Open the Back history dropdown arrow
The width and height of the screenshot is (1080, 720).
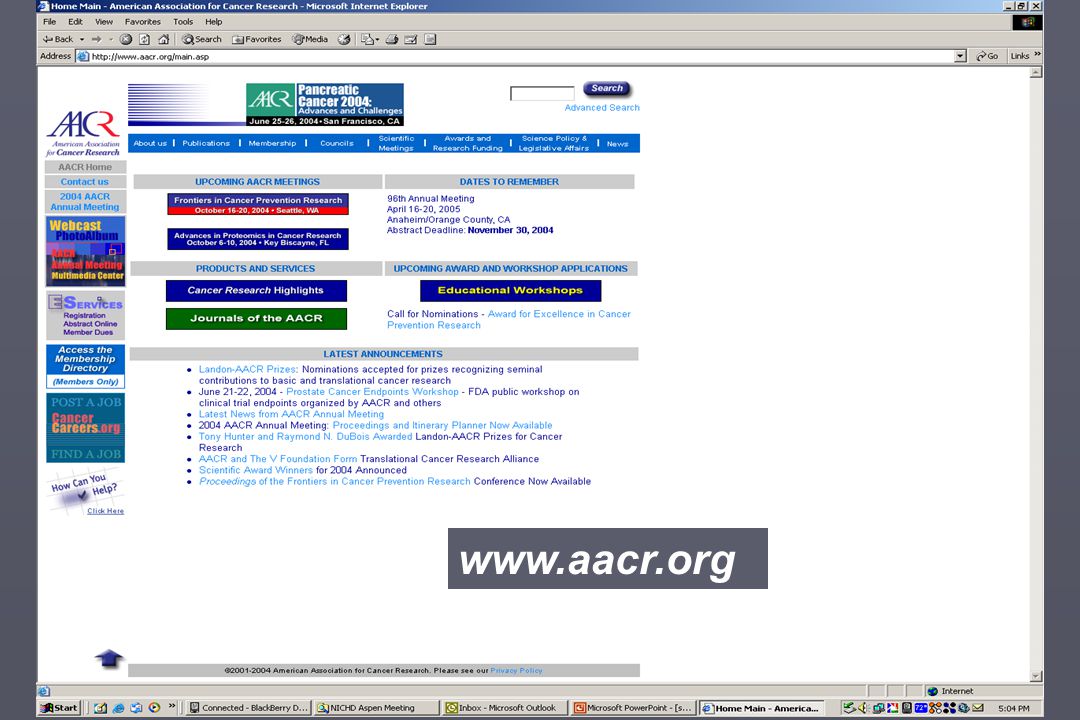click(82, 39)
